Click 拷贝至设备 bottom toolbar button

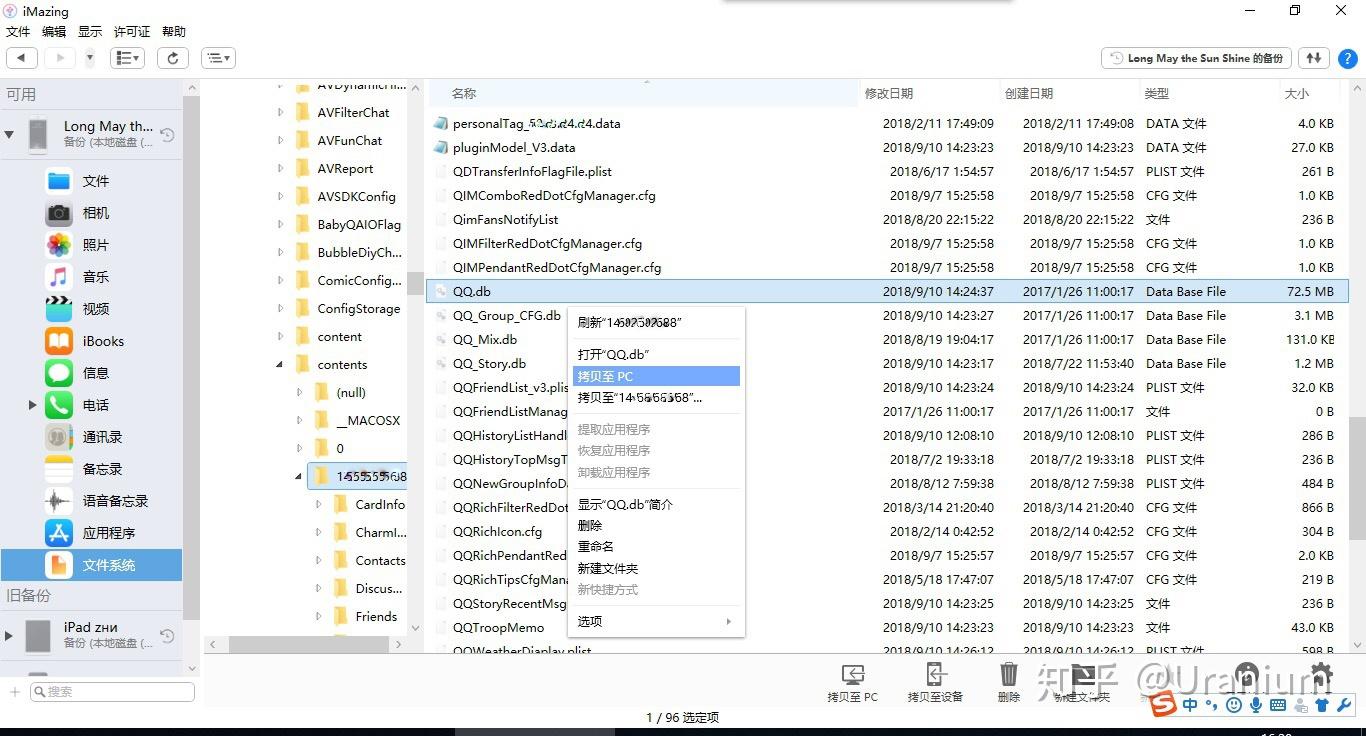(935, 683)
